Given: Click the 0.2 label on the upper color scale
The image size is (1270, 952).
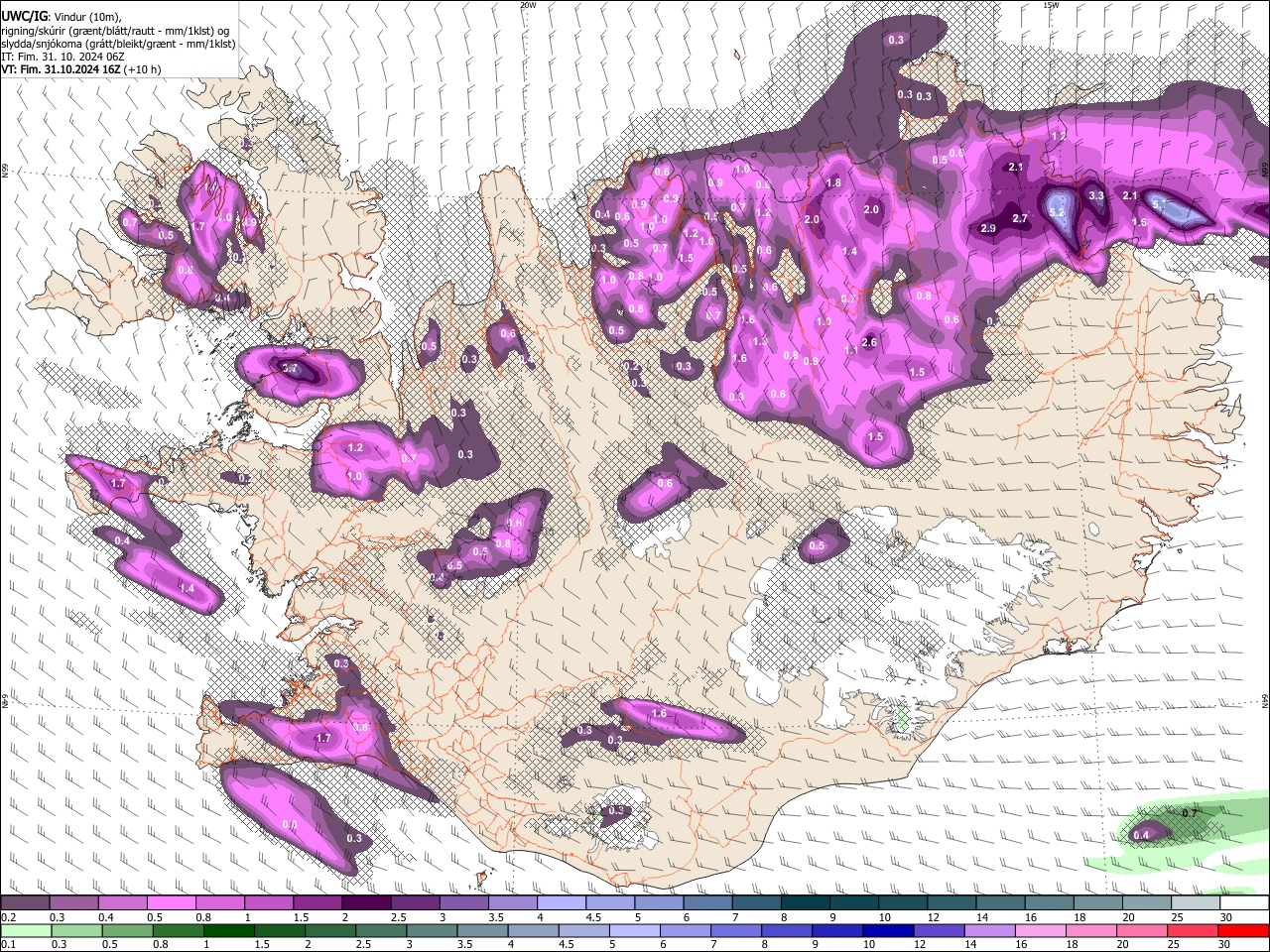Looking at the screenshot, I should pyautogui.click(x=8, y=917).
